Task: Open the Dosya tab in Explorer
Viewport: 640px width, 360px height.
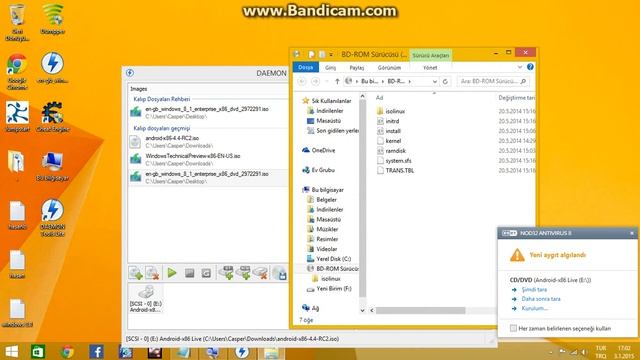Action: 305,67
